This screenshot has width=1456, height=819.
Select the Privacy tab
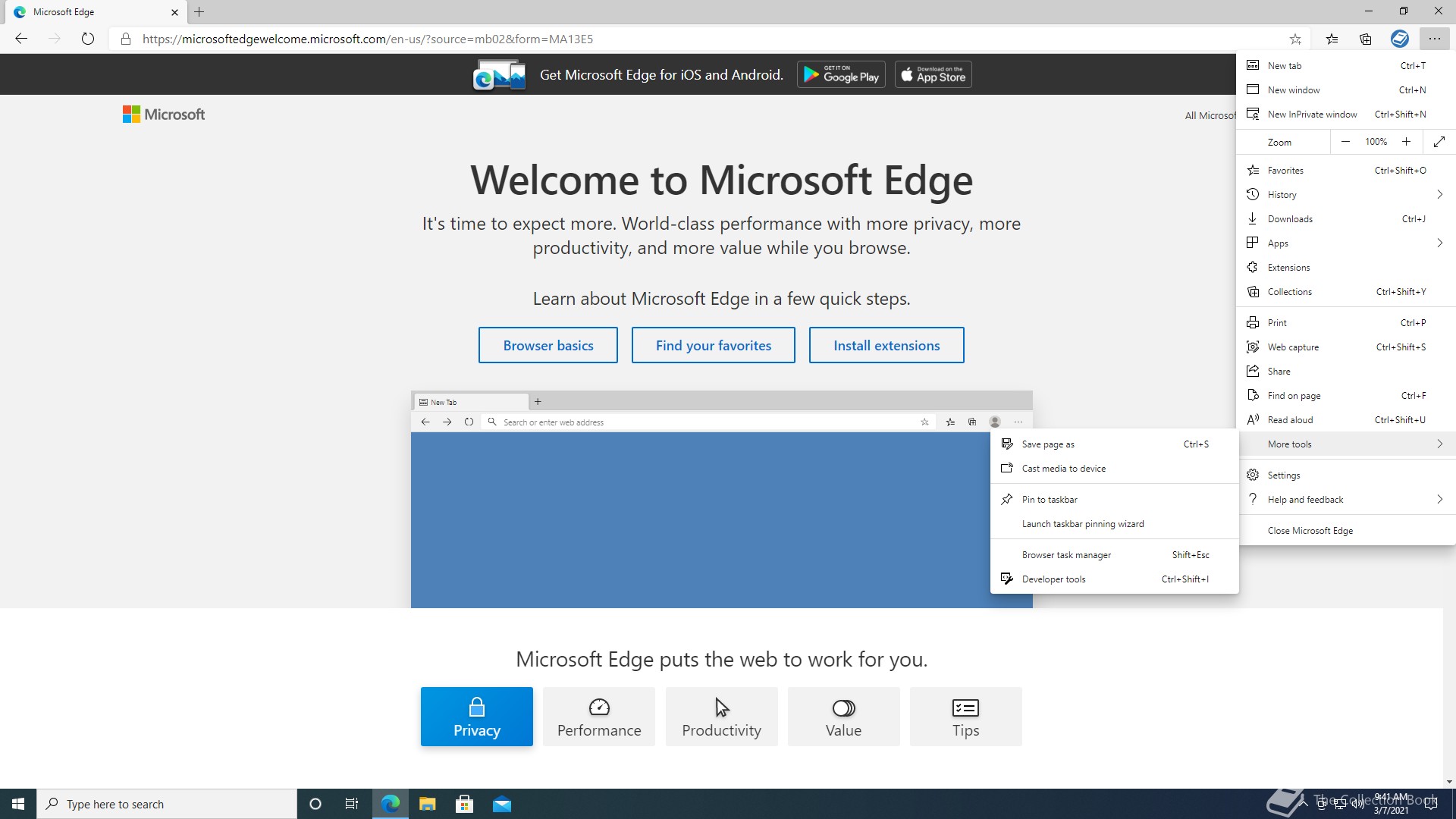[x=477, y=717]
